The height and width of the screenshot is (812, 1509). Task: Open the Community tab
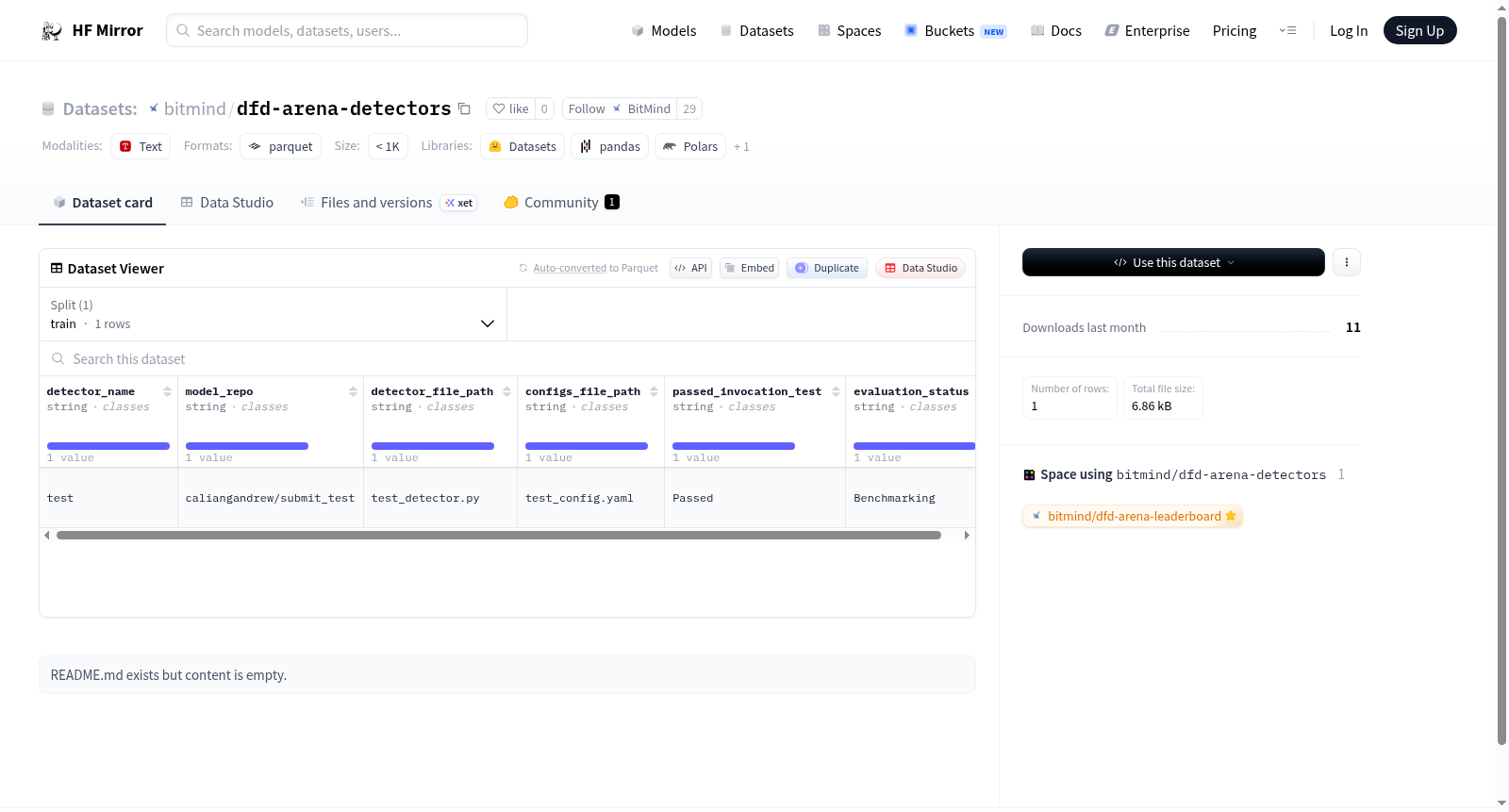pyautogui.click(x=561, y=203)
